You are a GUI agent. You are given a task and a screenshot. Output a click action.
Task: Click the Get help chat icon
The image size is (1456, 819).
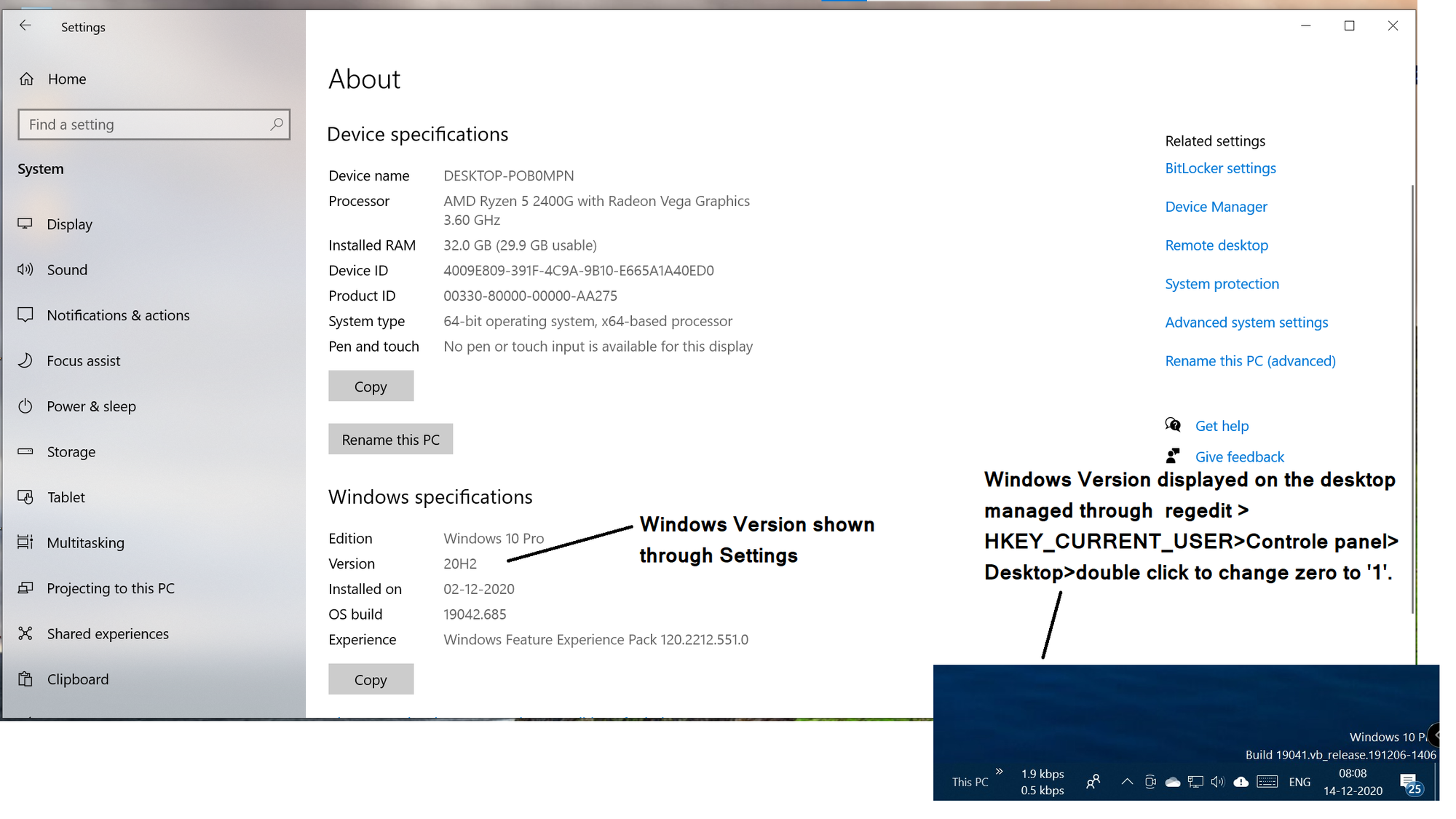tap(1173, 424)
